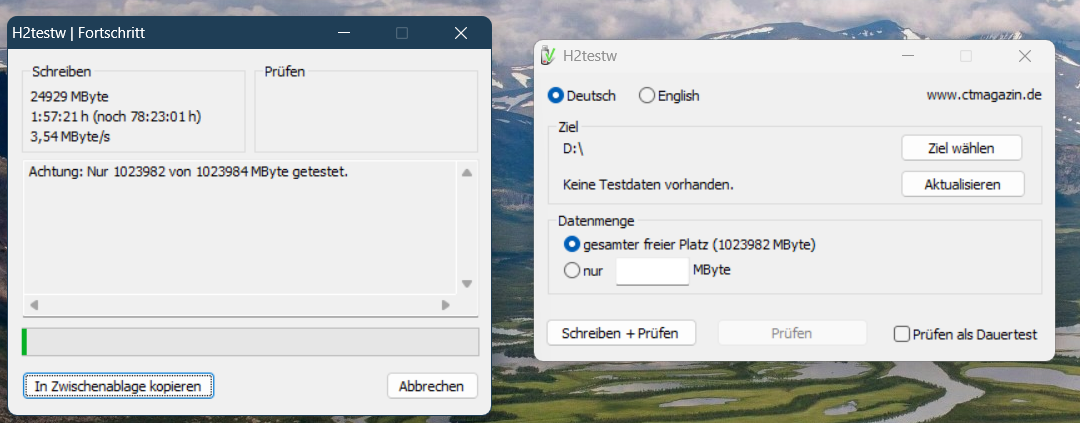Choose the 'nur' MByte amount option
1080x423 pixels.
tap(572, 270)
